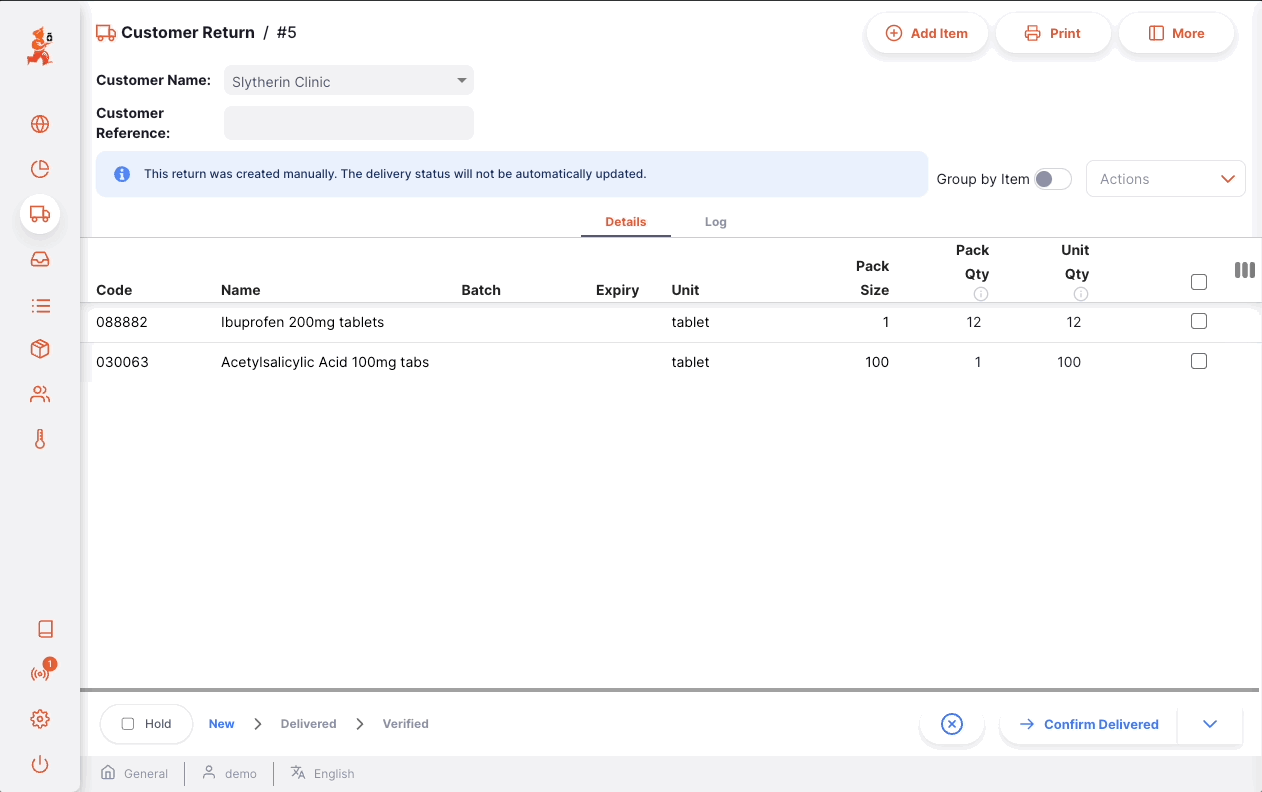Click the Log out power icon

40,765
